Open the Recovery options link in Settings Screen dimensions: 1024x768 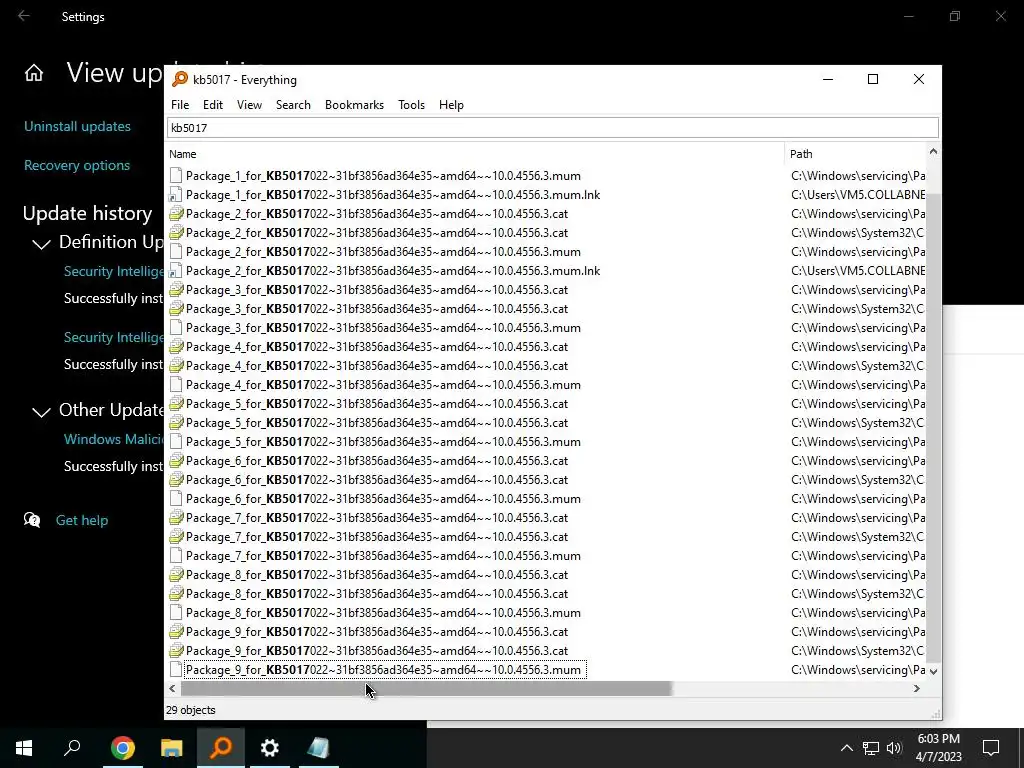coord(76,165)
